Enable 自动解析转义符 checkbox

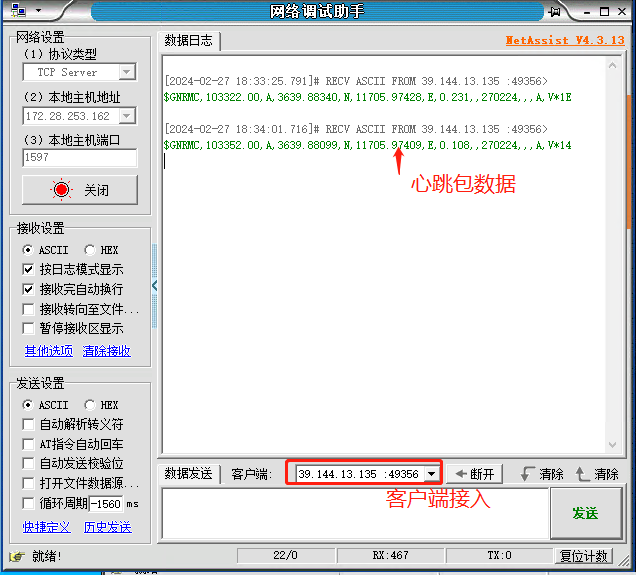[28, 425]
